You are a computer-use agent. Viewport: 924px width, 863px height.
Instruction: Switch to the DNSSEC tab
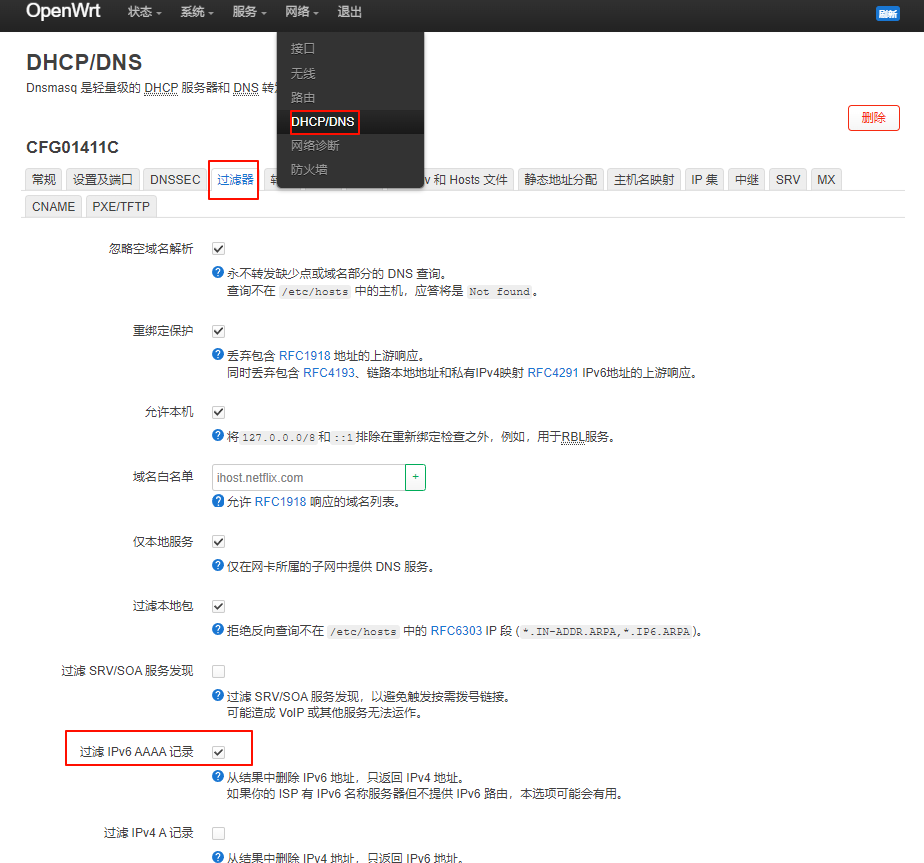(174, 180)
